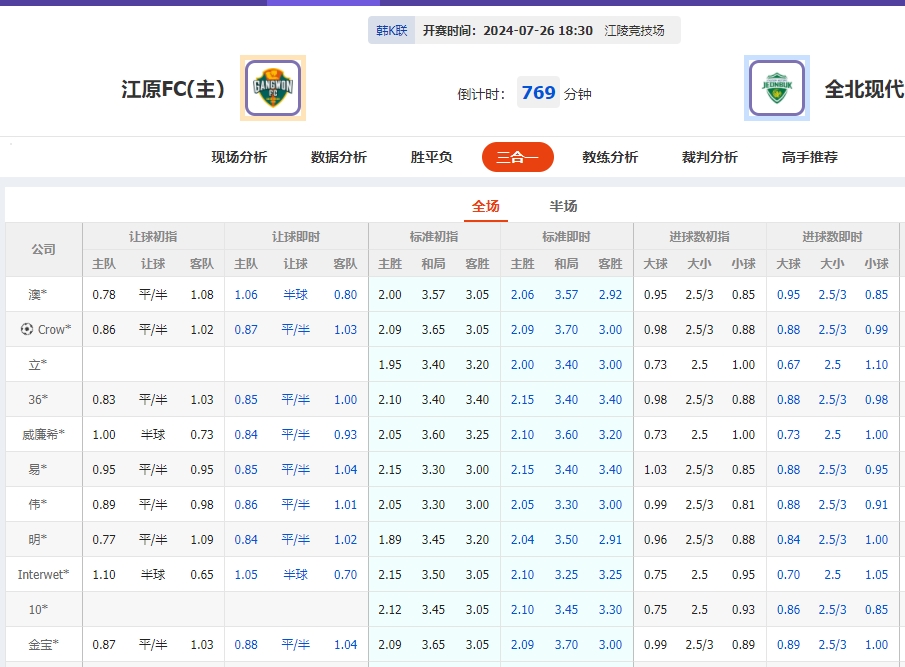Open the 教练分析 tab
This screenshot has height=667, width=905.
coord(609,157)
